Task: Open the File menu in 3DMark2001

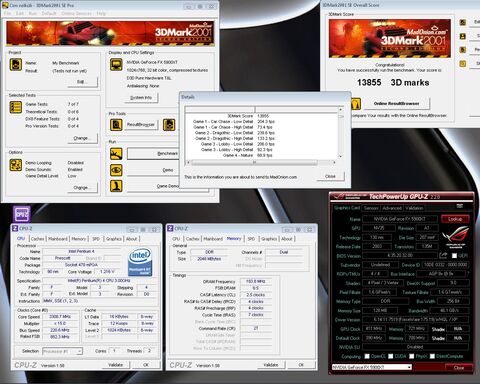Action: click(x=8, y=14)
